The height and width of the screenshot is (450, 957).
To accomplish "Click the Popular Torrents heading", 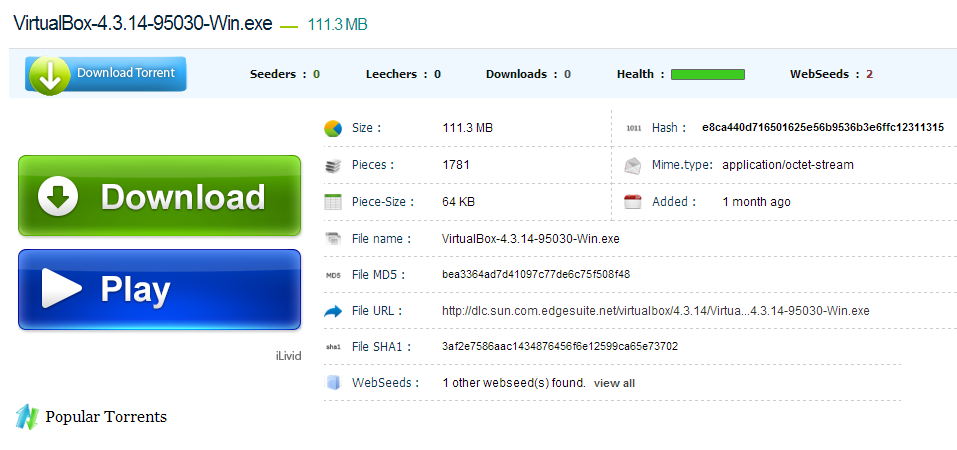I will 106,417.
